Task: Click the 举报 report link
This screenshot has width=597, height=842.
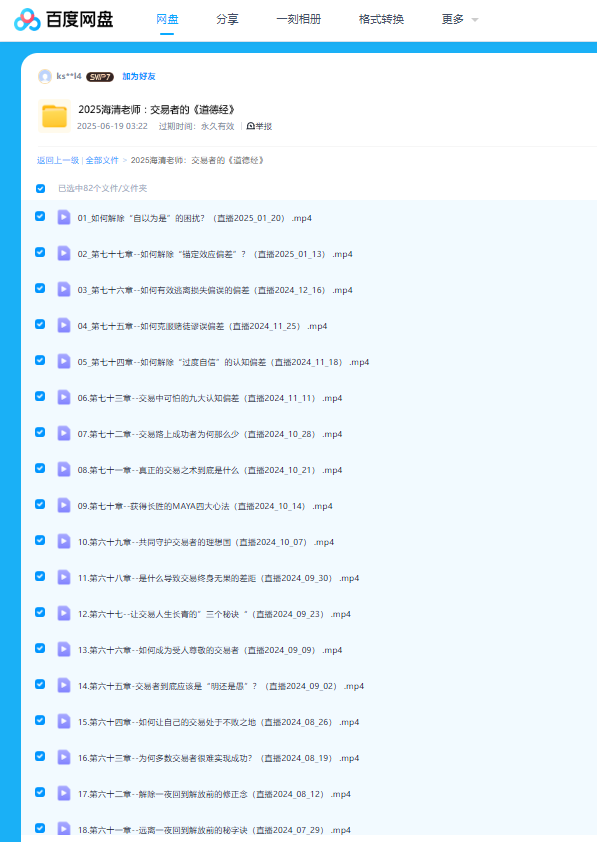Action: [264, 126]
